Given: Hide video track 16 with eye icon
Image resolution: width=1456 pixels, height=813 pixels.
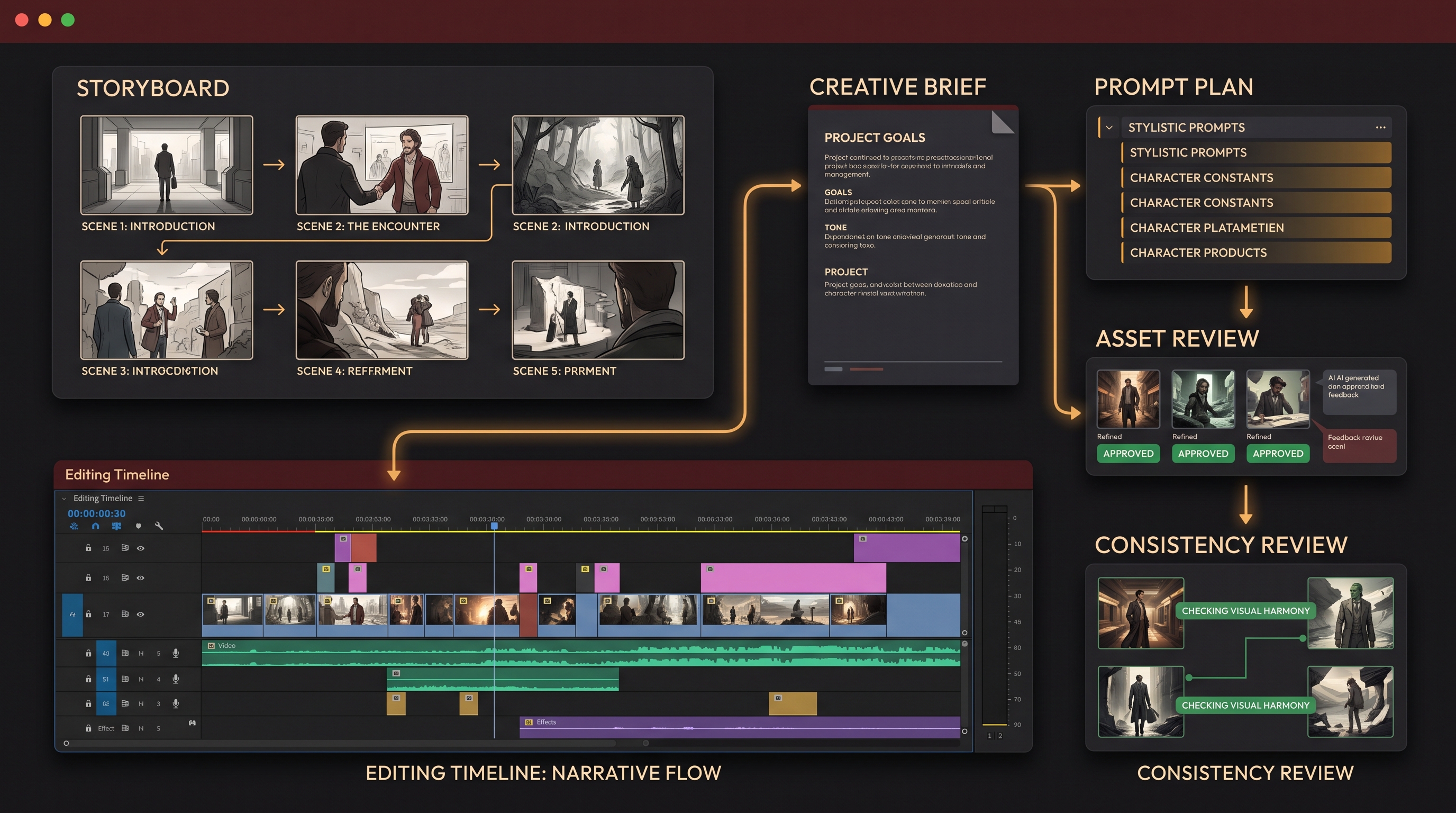Looking at the screenshot, I should [x=141, y=577].
